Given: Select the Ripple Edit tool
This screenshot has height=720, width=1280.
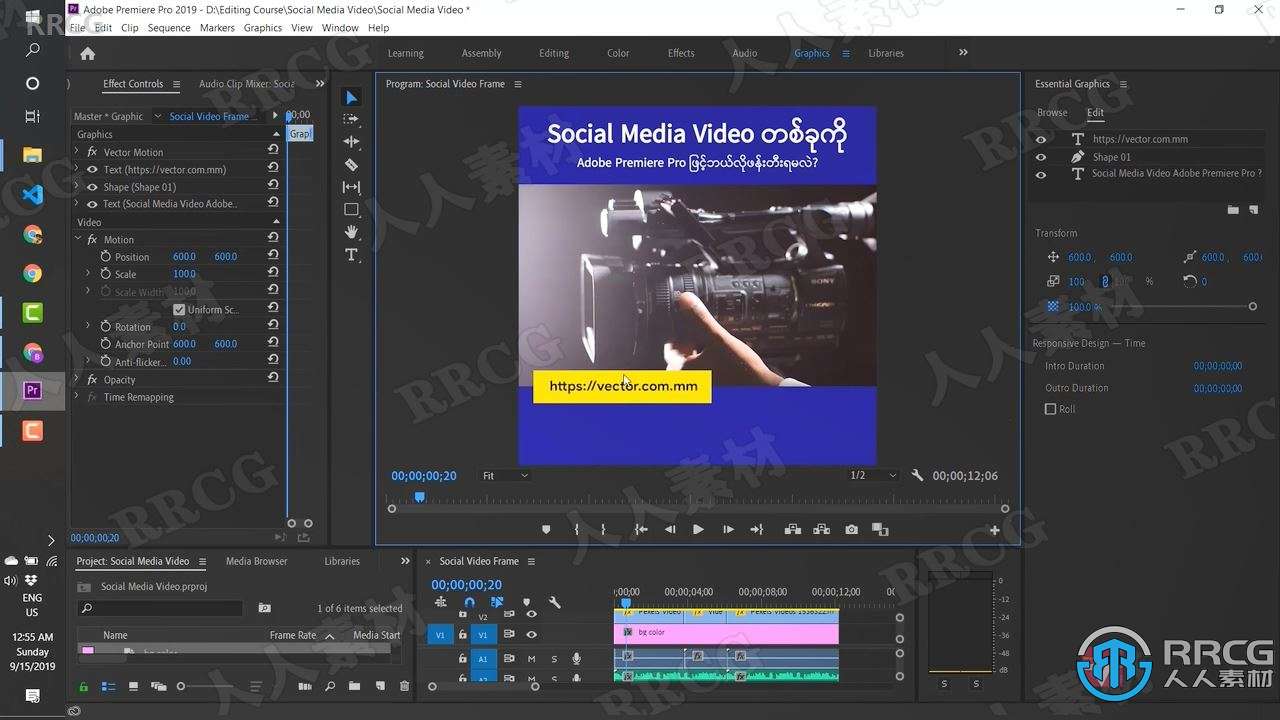Looking at the screenshot, I should coord(351,142).
